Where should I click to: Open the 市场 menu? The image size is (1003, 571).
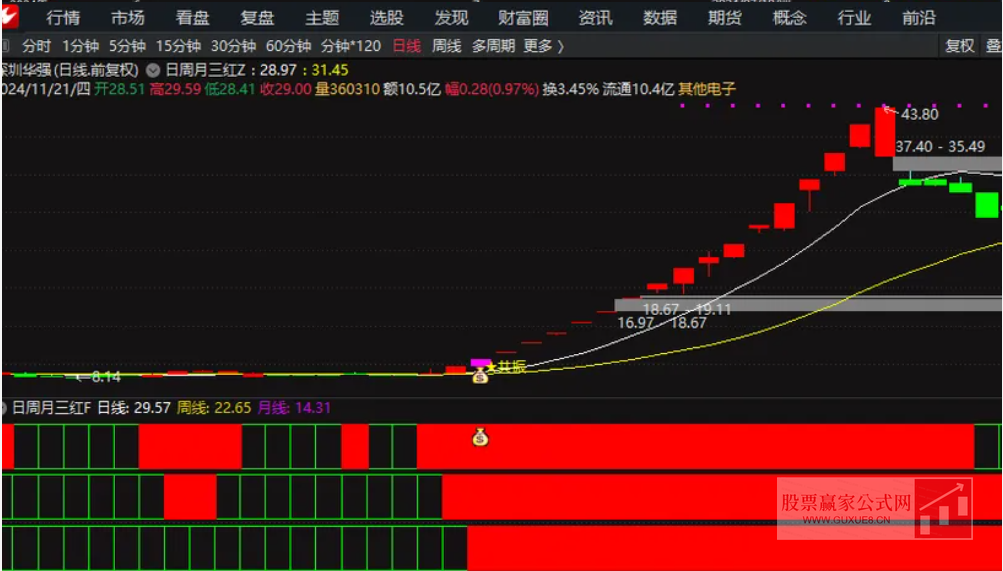click(x=128, y=18)
